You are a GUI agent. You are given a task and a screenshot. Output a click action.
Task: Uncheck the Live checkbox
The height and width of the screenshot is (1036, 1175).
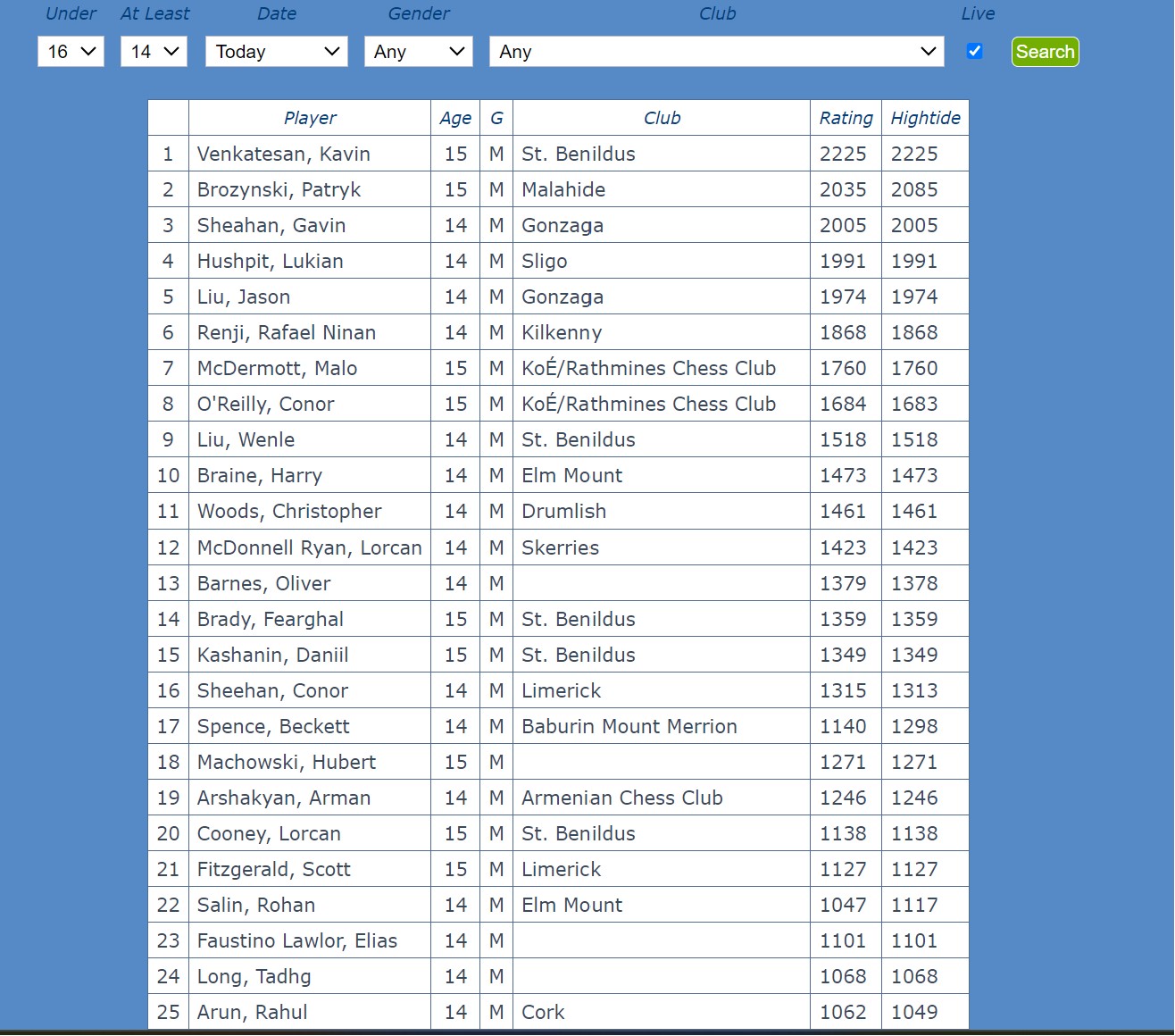click(x=973, y=51)
